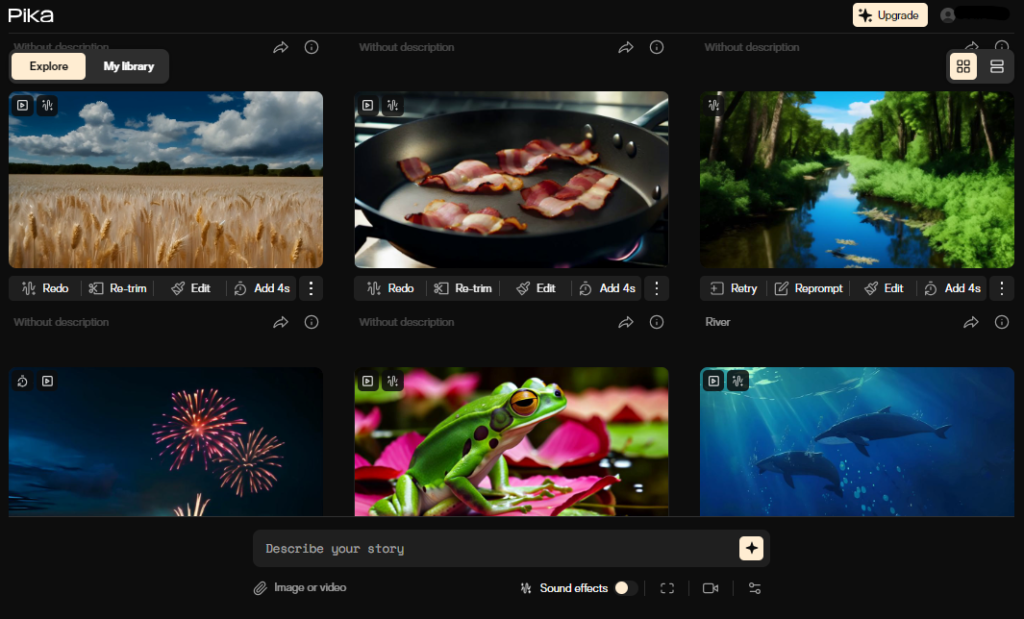
Task: Click the generate sparkle button in prompt bar
Action: coord(751,548)
